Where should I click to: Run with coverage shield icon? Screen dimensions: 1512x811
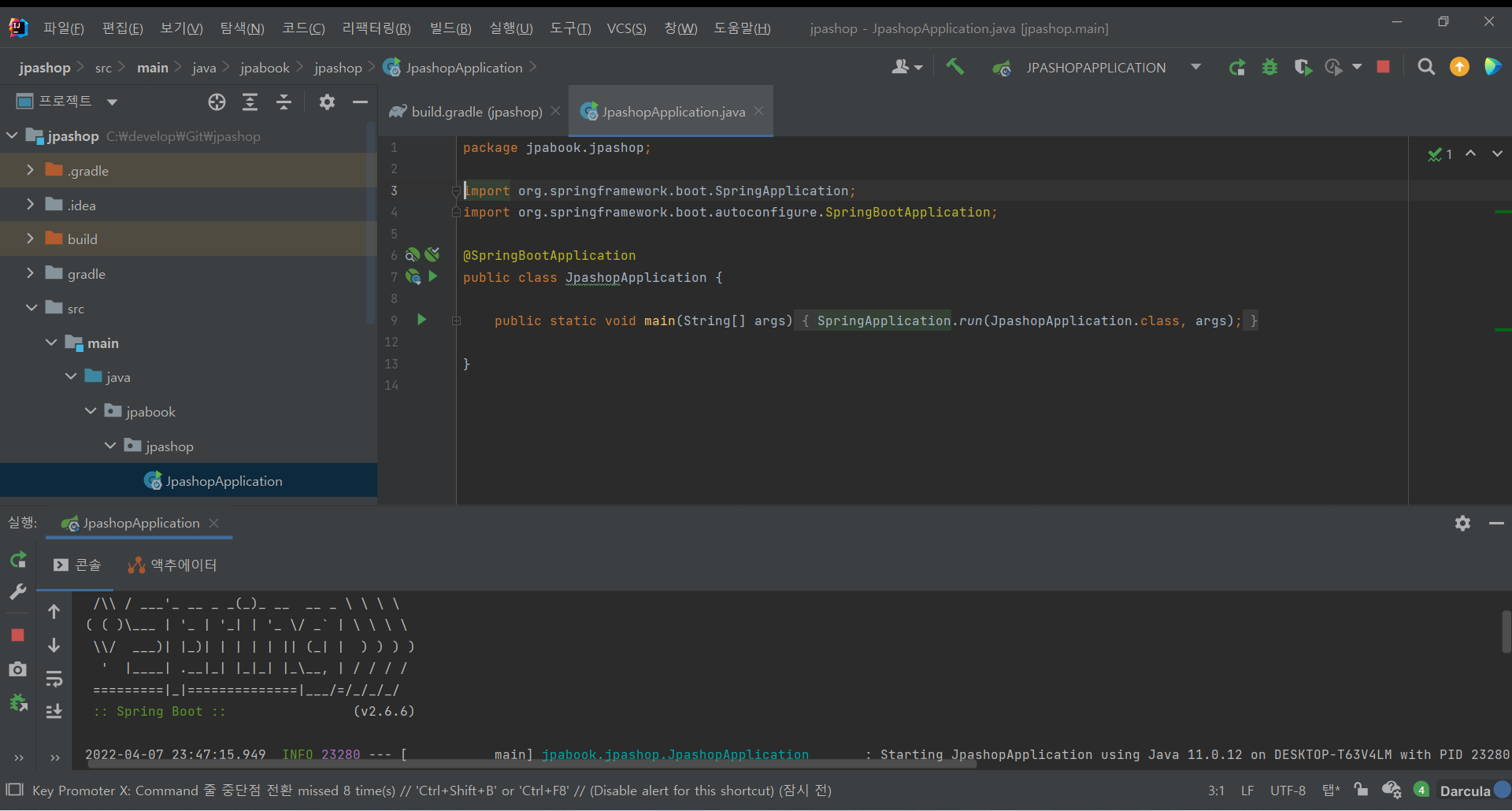pyautogui.click(x=1303, y=68)
